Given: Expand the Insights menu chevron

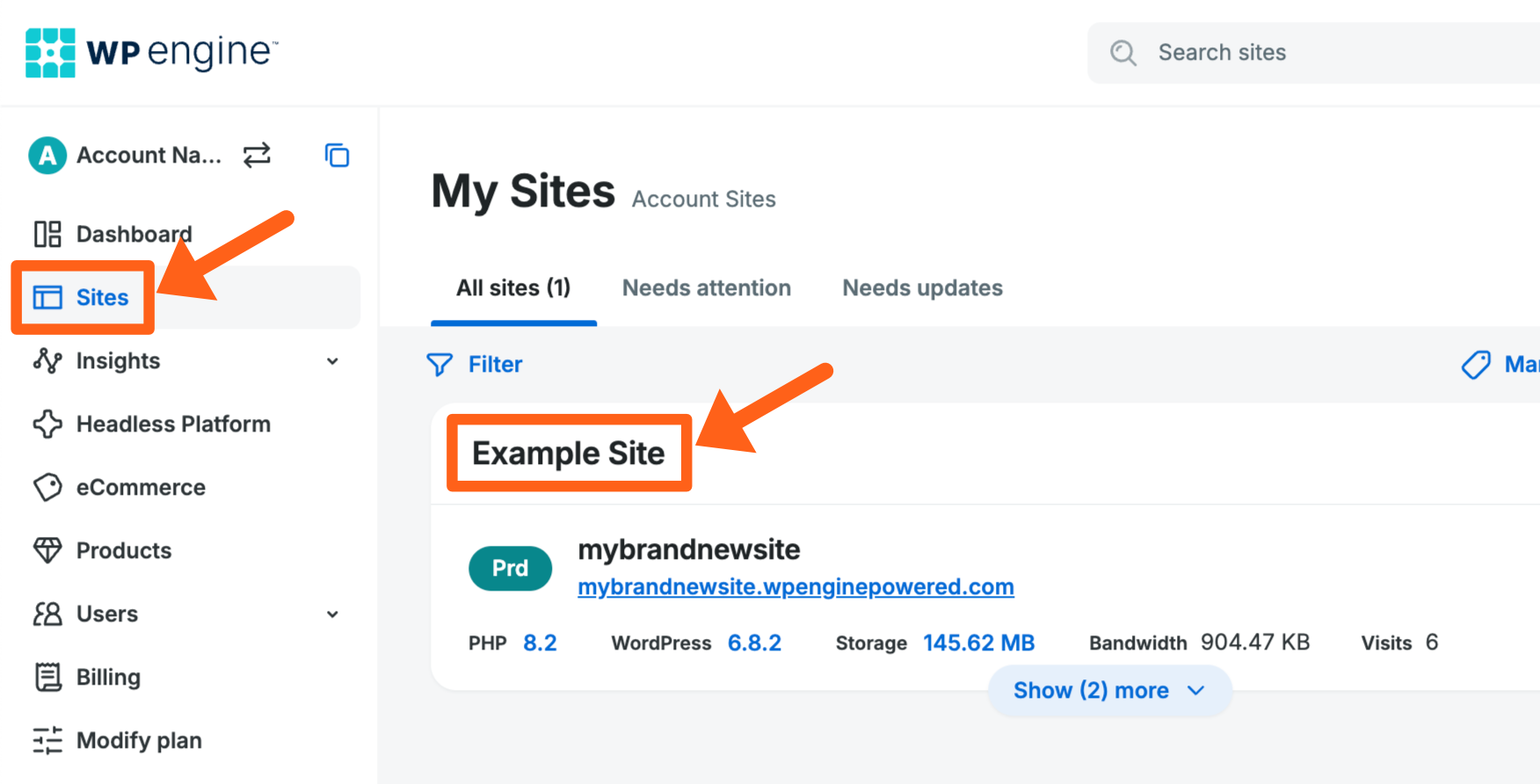Looking at the screenshot, I should 332,361.
